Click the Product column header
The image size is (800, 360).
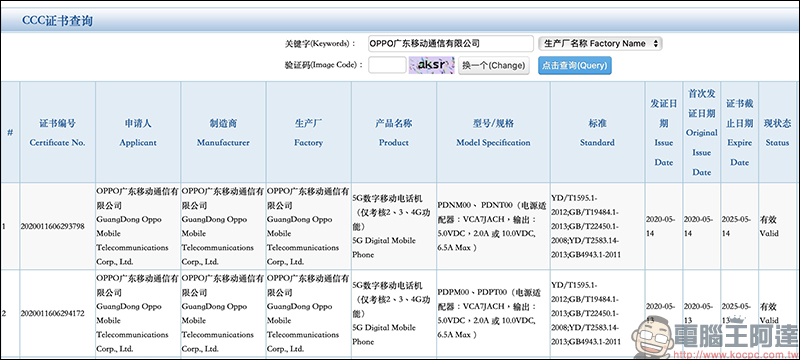[394, 133]
